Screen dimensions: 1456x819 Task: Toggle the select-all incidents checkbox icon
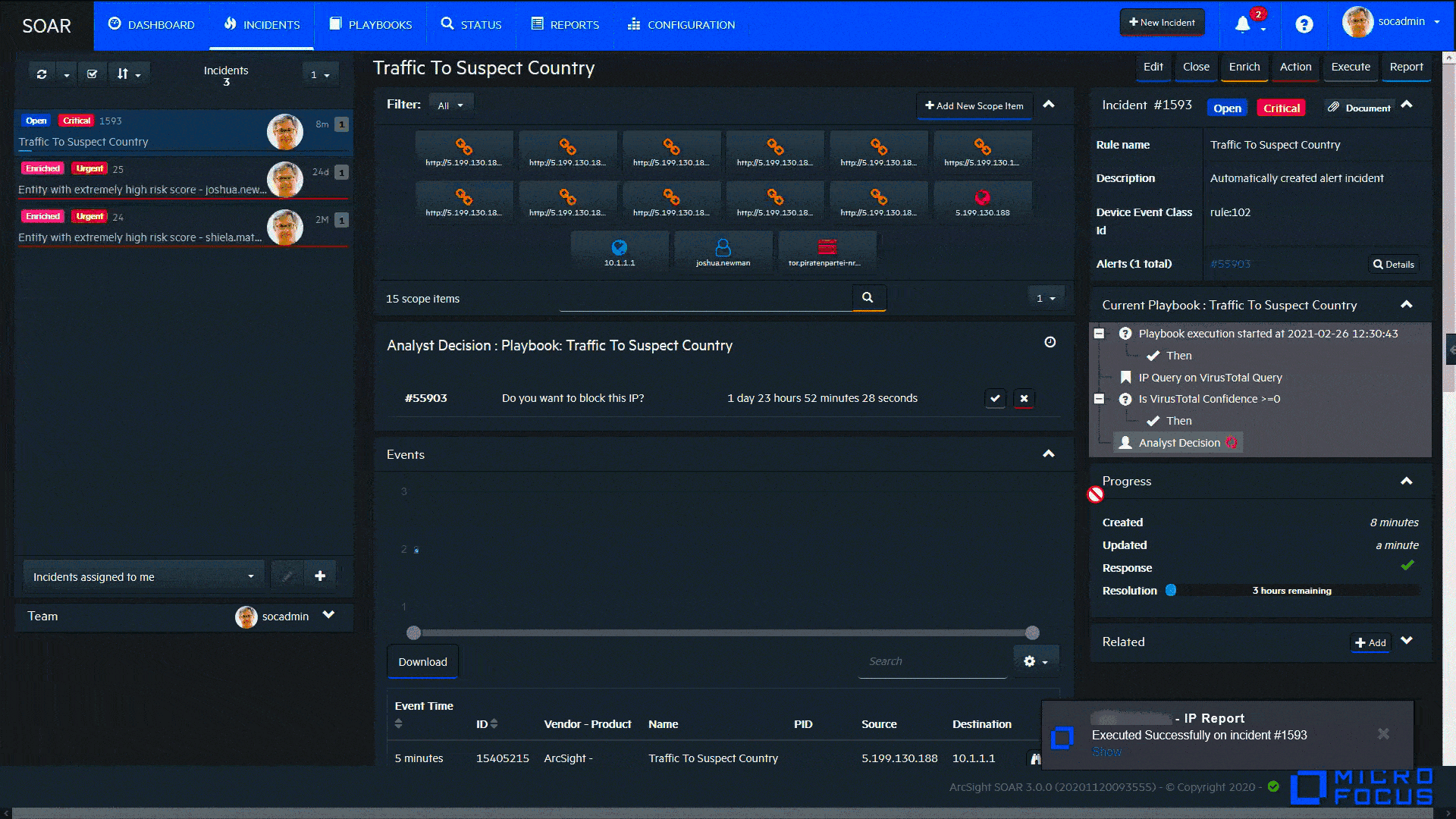tap(92, 74)
